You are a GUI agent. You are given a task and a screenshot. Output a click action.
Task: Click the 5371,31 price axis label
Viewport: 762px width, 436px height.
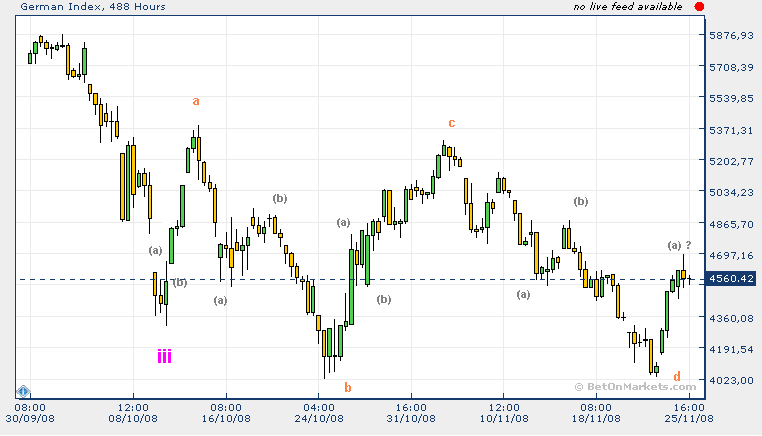[x=731, y=130]
